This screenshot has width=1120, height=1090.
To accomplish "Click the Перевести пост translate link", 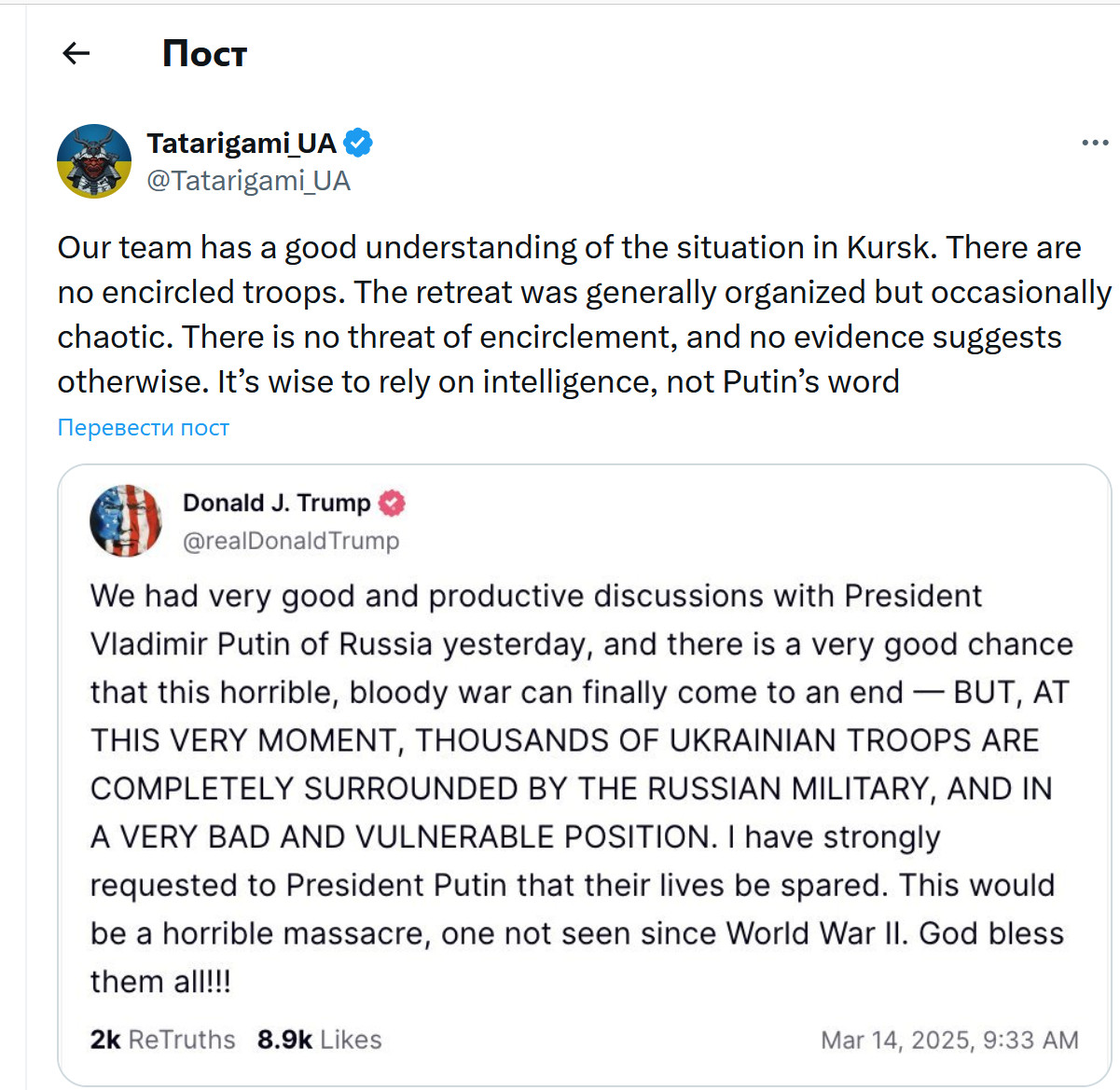I will [143, 428].
